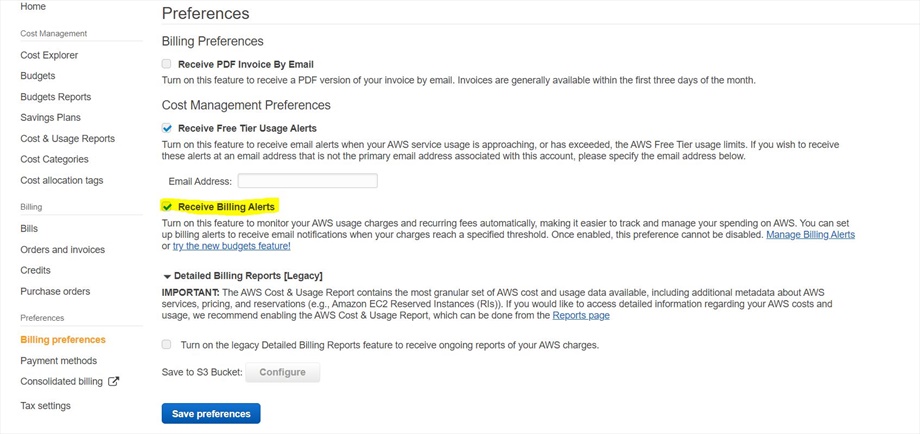This screenshot has width=920, height=434.
Task: Go to Payment methods
Action: 58,361
